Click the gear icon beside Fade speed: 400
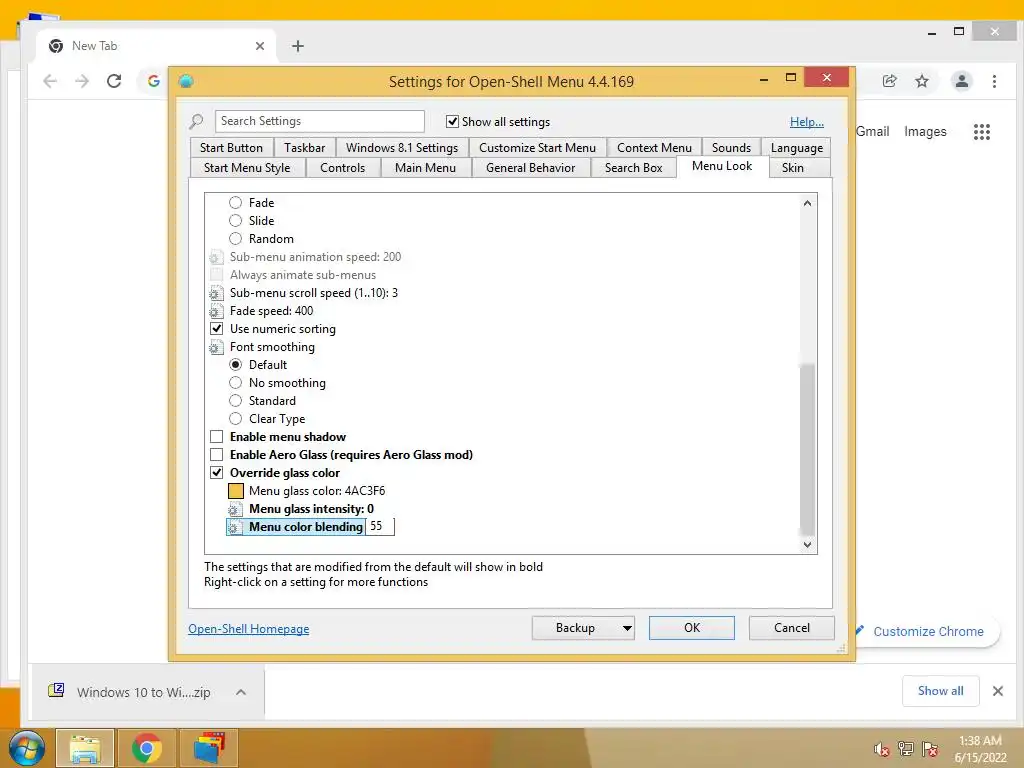 (x=216, y=311)
